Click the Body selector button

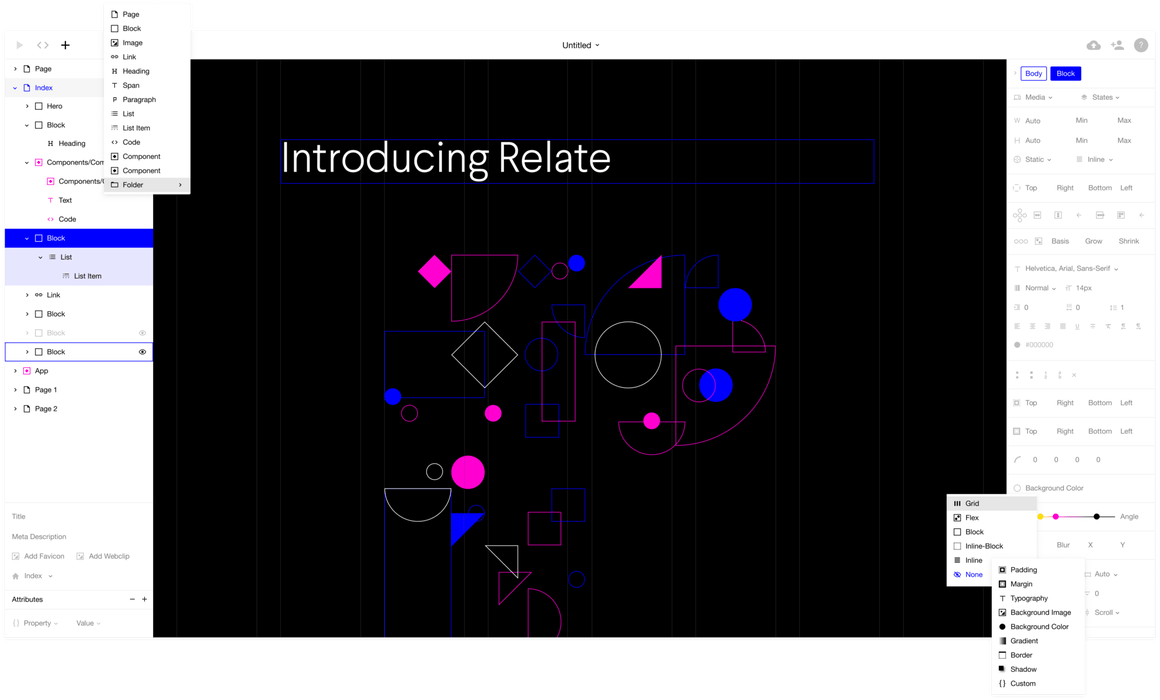(x=1033, y=74)
